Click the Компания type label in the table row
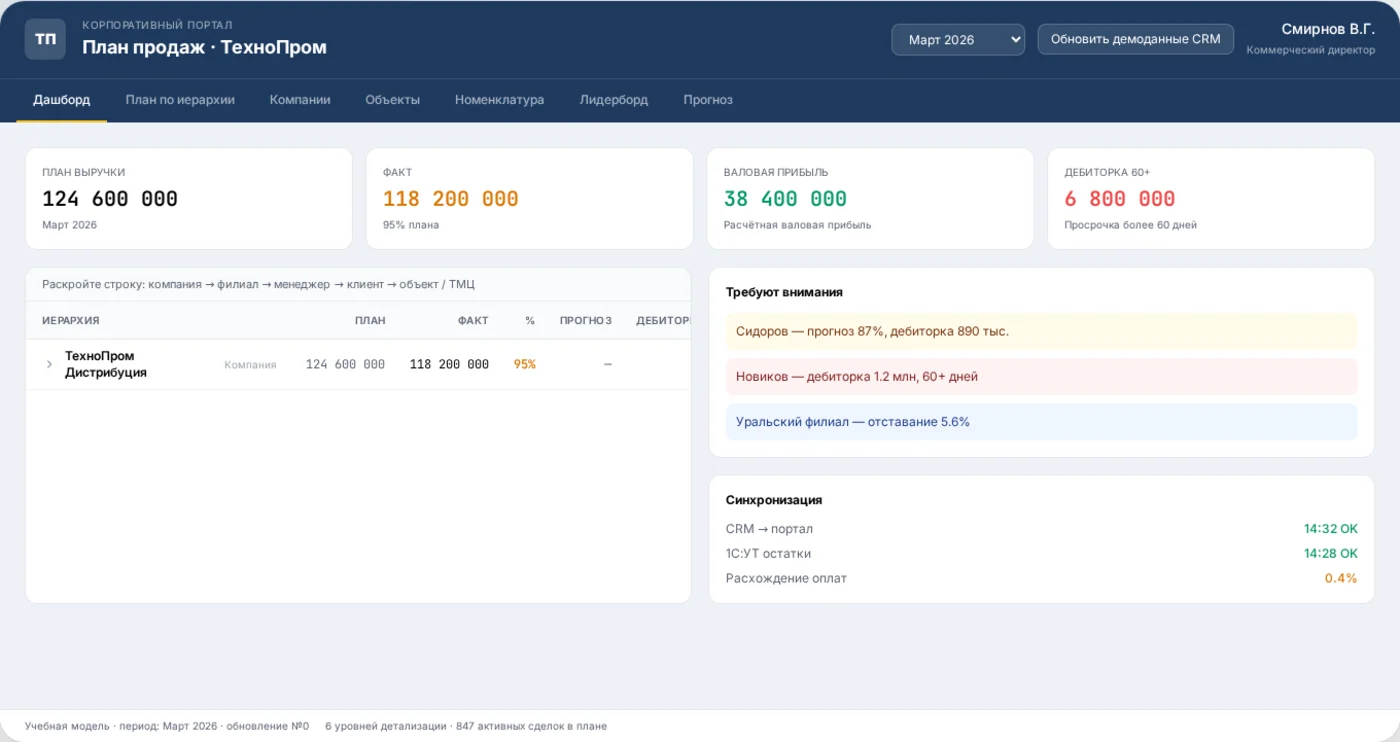 pos(250,365)
